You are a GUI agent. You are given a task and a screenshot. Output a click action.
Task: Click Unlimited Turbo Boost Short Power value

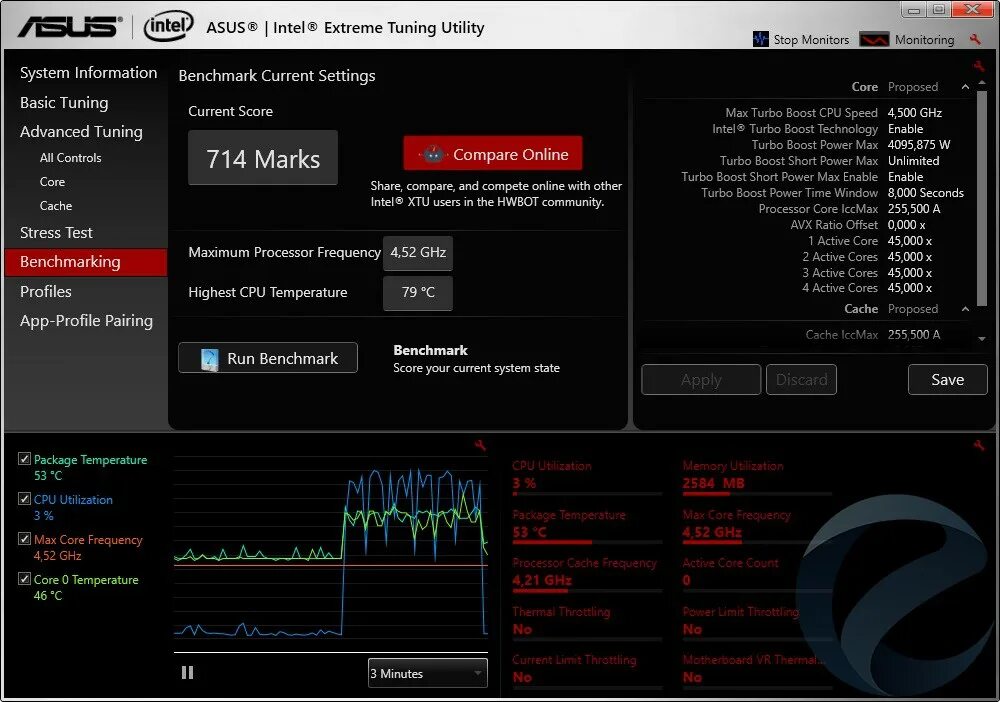[x=913, y=161]
